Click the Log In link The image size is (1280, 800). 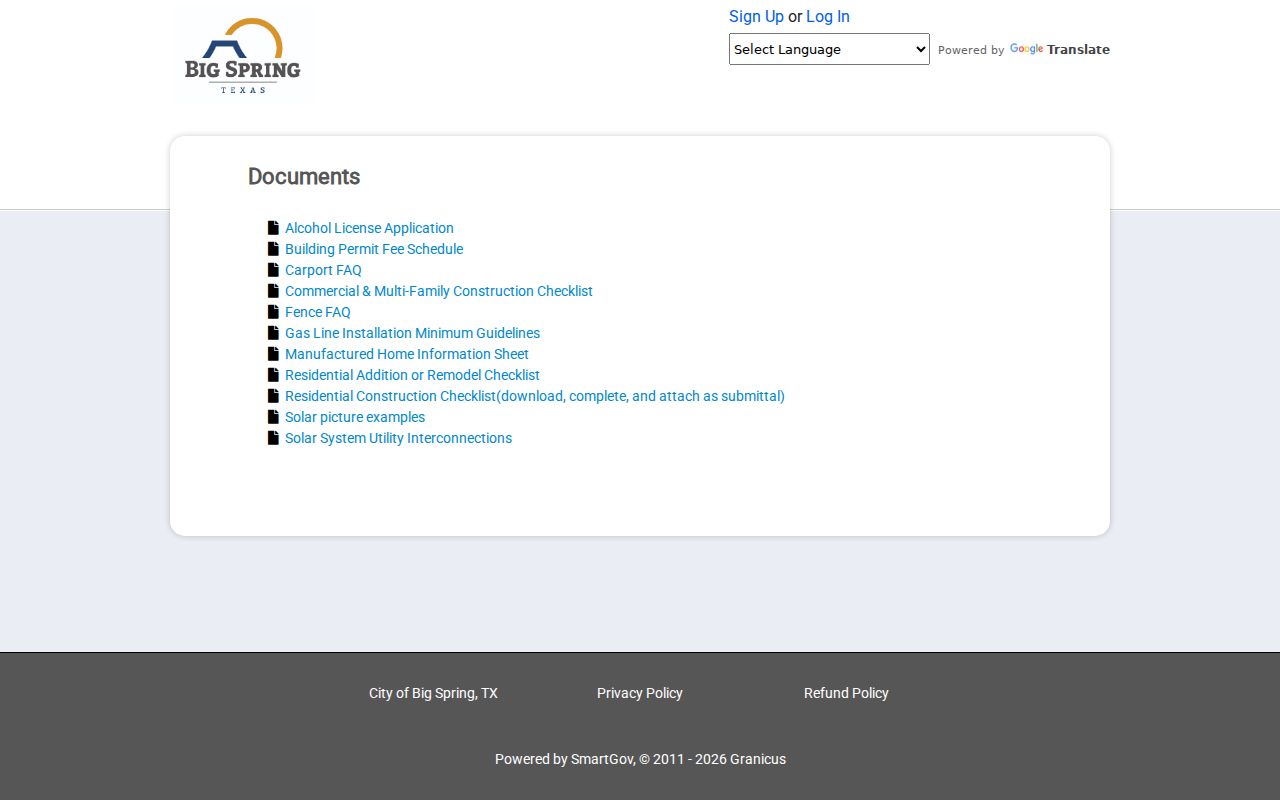pyautogui.click(x=828, y=16)
